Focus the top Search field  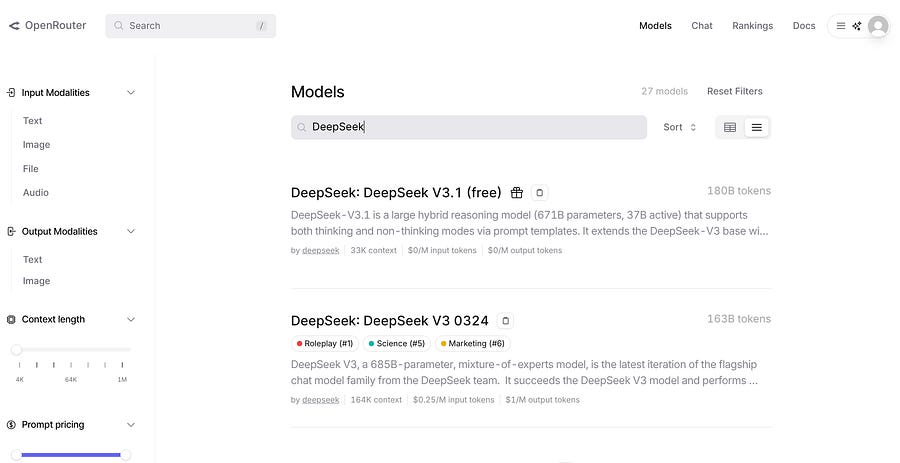[x=191, y=26]
